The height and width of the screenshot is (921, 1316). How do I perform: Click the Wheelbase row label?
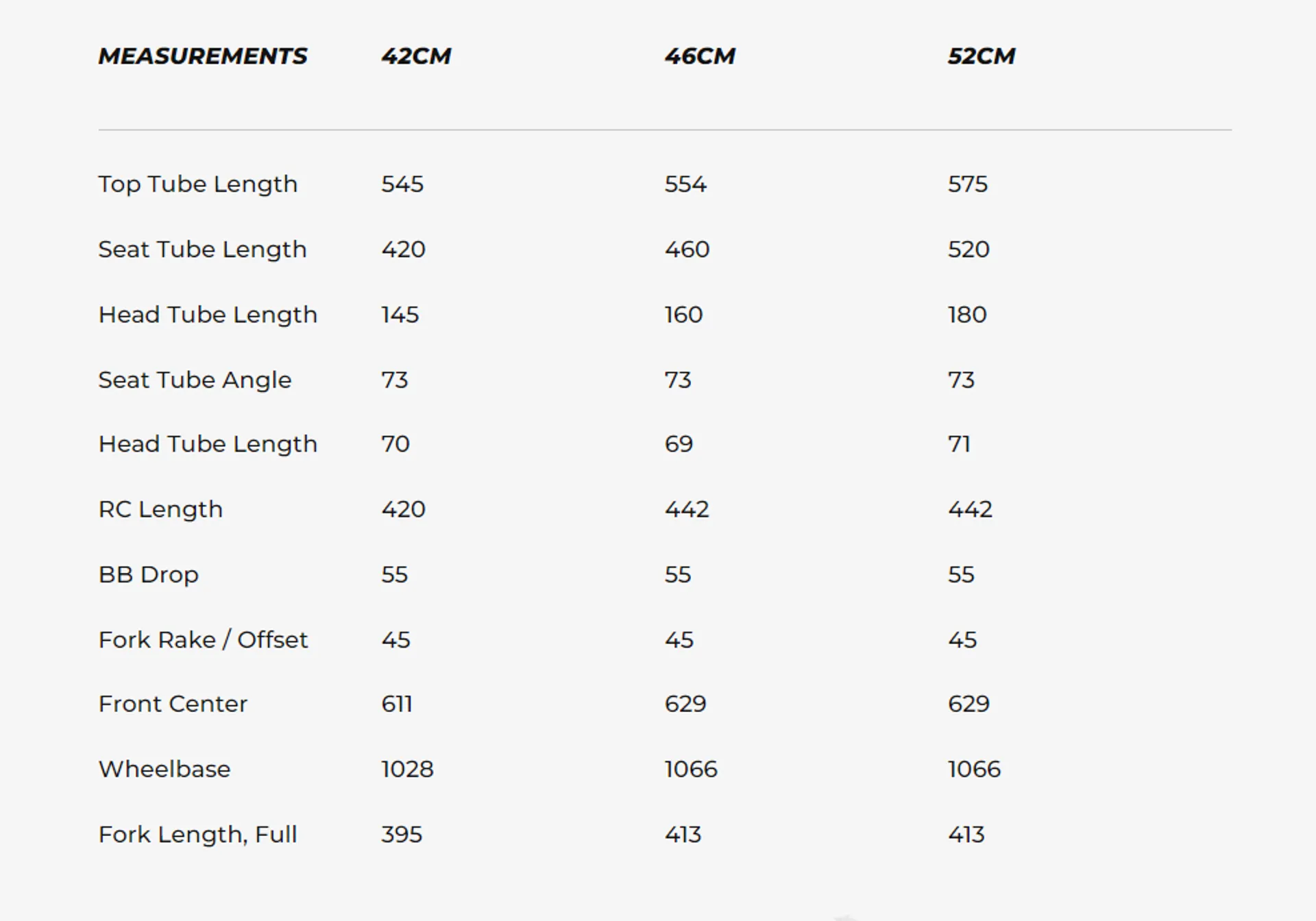coord(164,770)
